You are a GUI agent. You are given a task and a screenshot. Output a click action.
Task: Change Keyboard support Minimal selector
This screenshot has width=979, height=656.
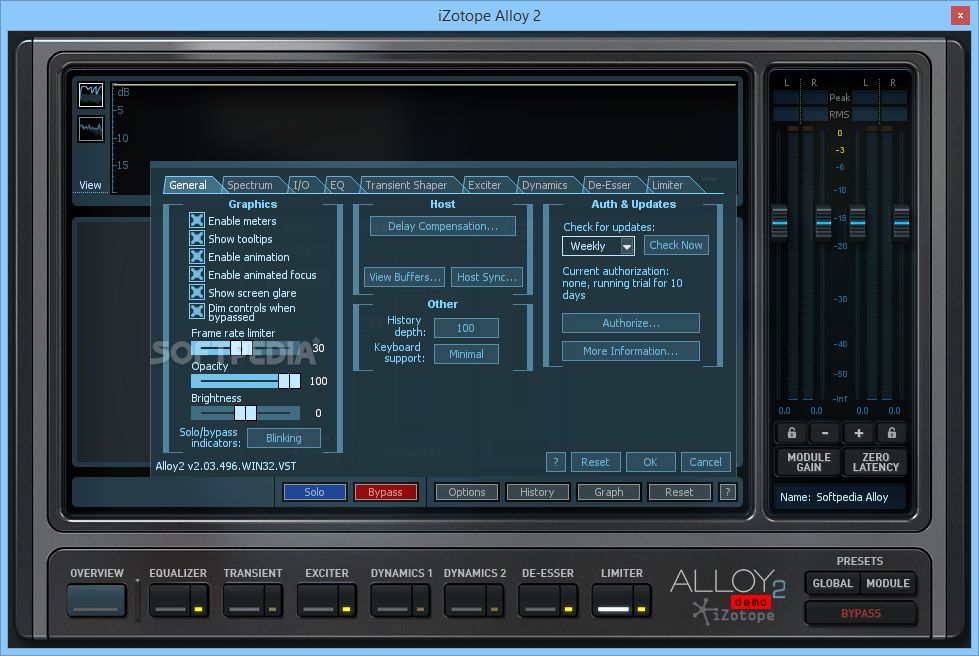pos(466,354)
